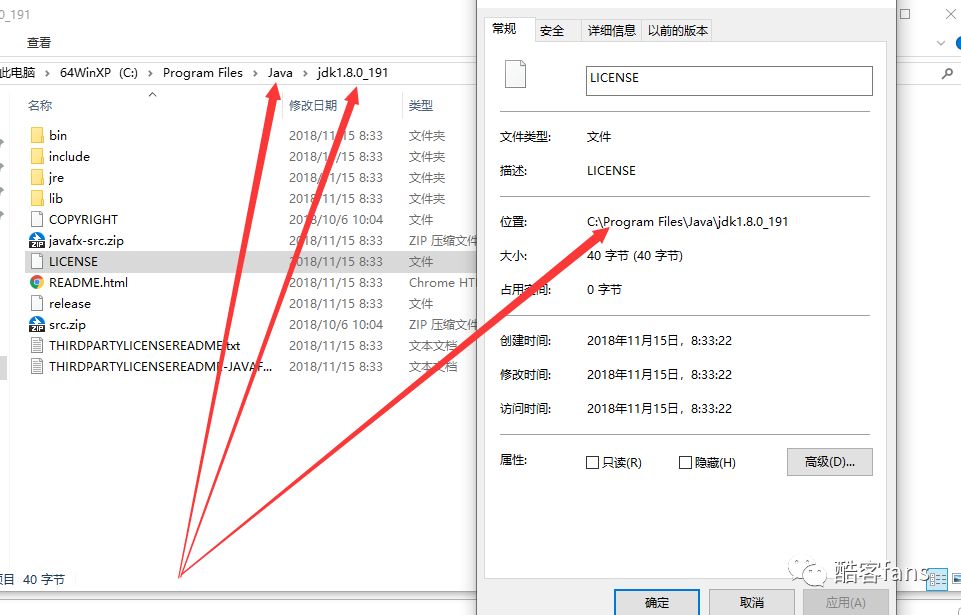Click the THIRDPARTYLICENSEREADME-JAVAF document icon
Screen dimensions: 961x615
[37, 366]
